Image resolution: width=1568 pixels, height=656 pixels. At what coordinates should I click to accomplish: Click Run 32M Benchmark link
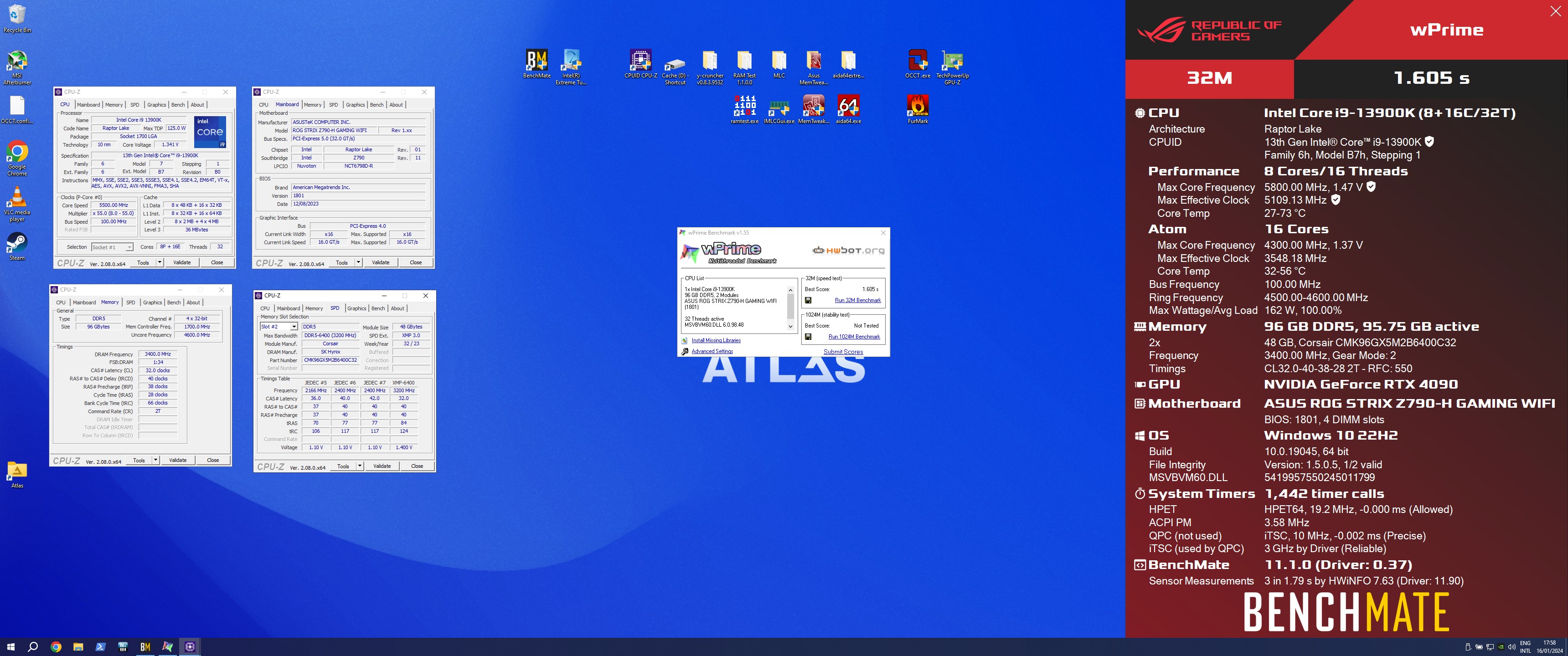tap(858, 300)
